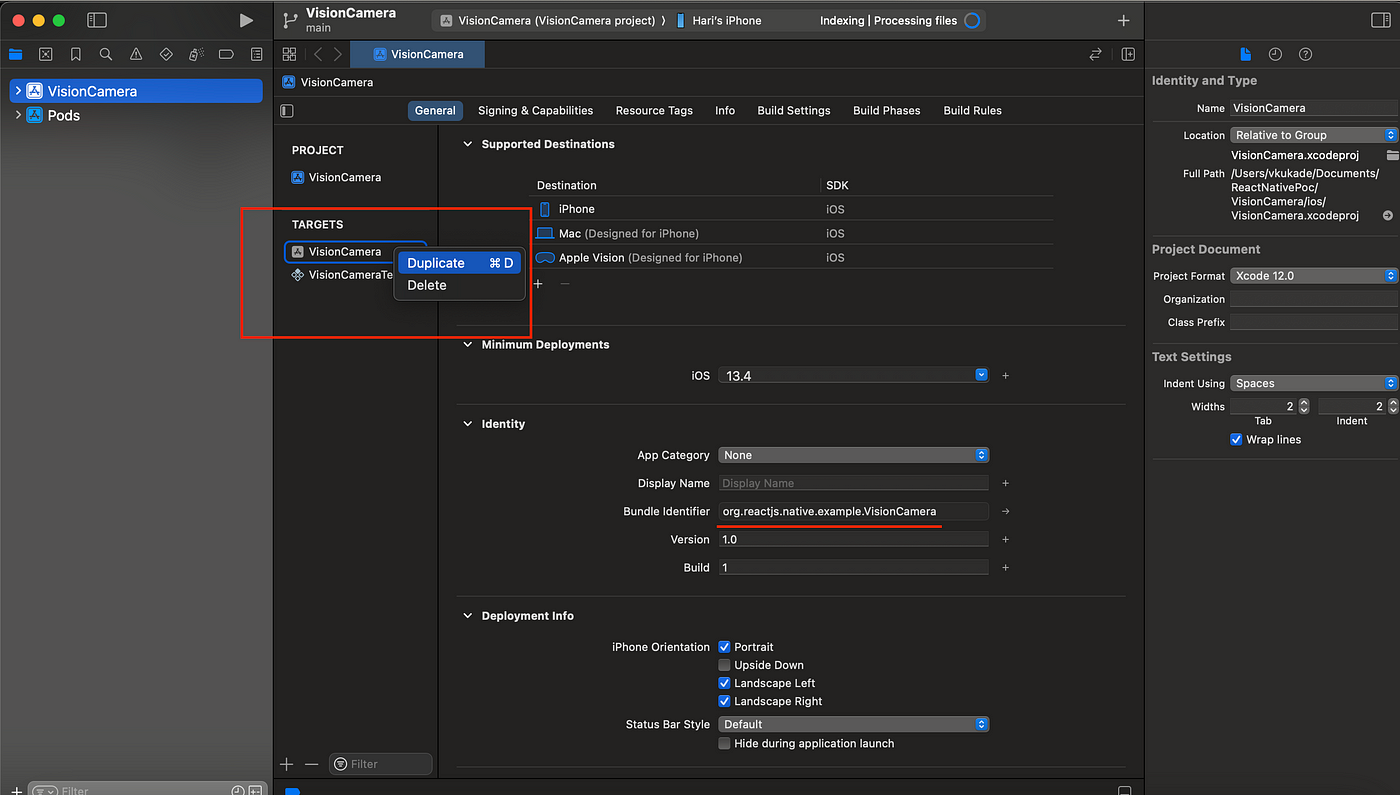This screenshot has height=795, width=1400.
Task: Open the Build Settings tab
Action: [794, 111]
